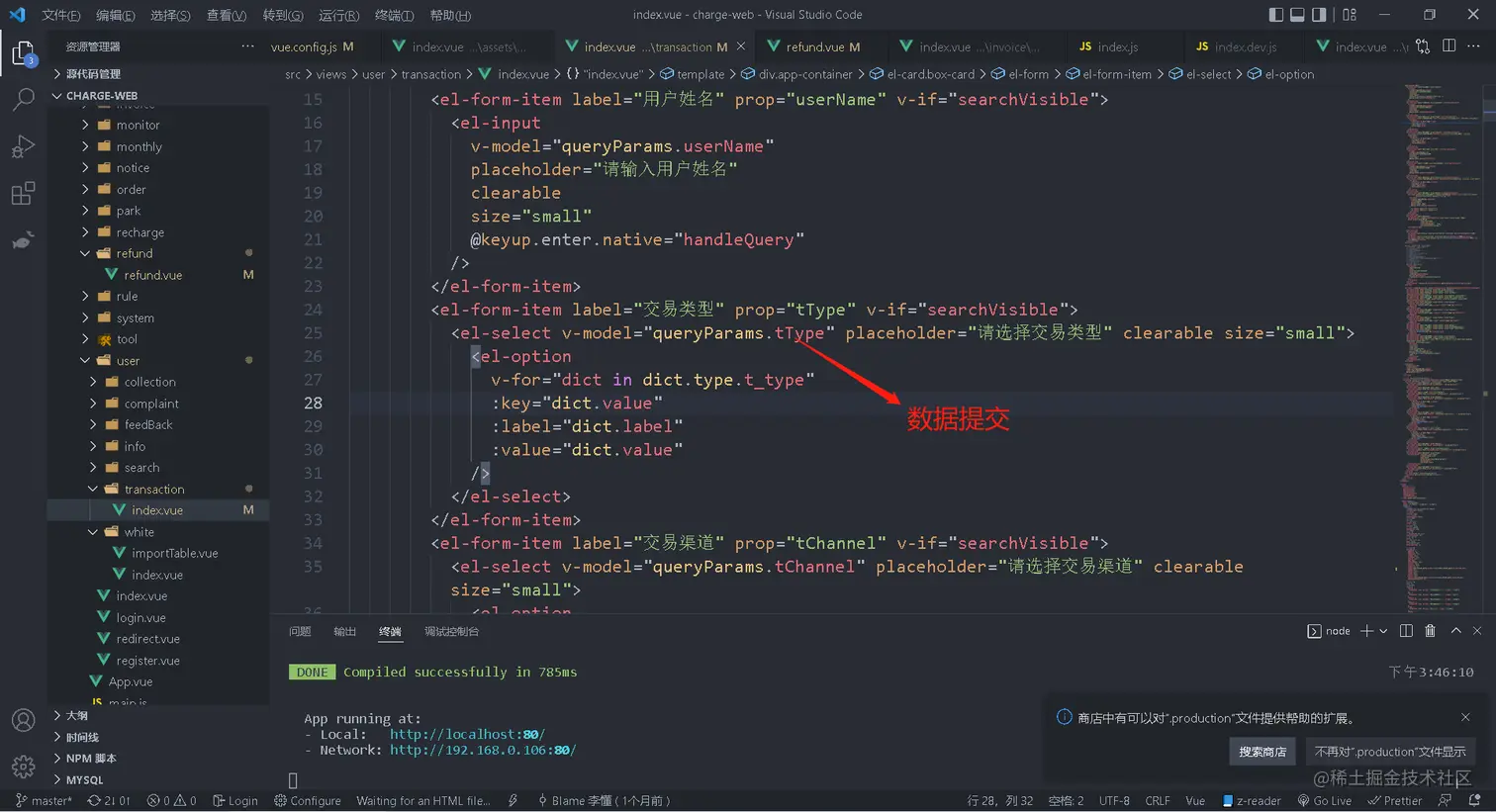
Task: Open the Explorer panel more actions menu
Action: [247, 46]
